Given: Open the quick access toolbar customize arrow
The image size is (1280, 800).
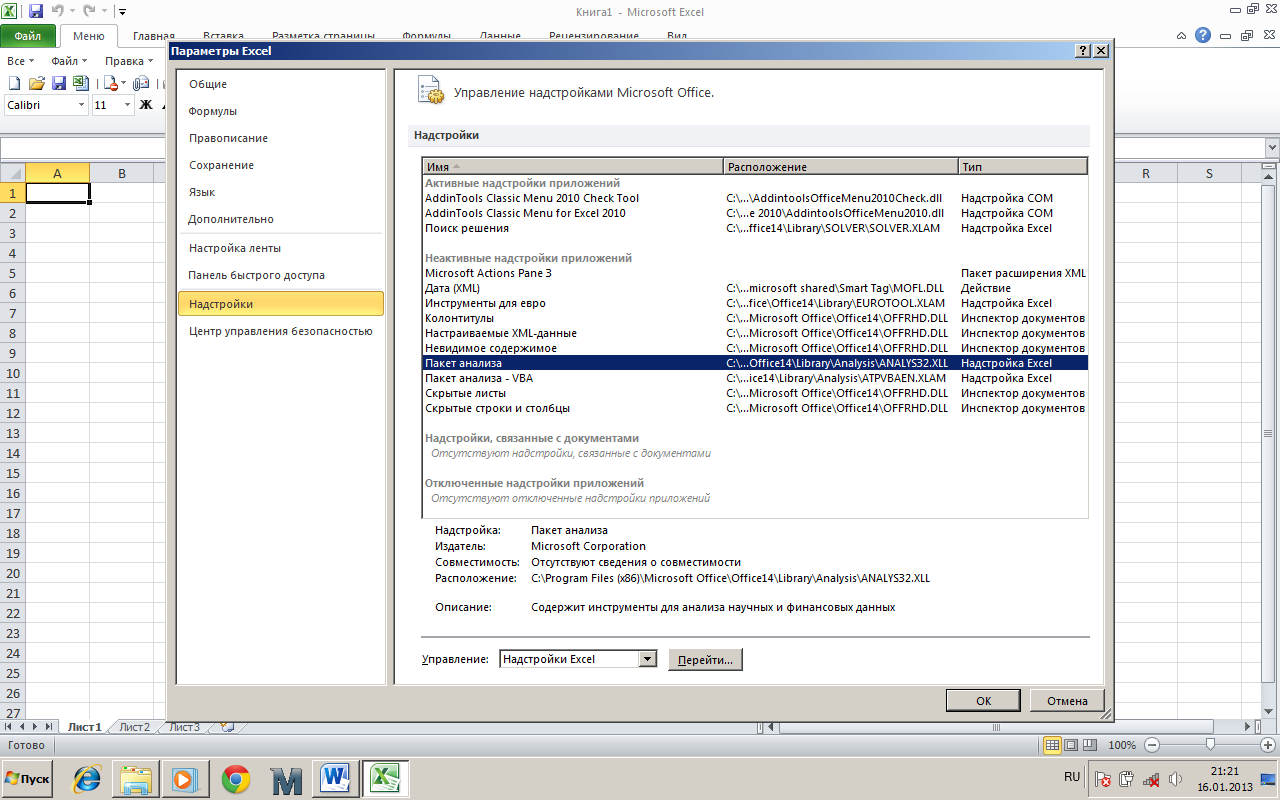Looking at the screenshot, I should point(122,12).
